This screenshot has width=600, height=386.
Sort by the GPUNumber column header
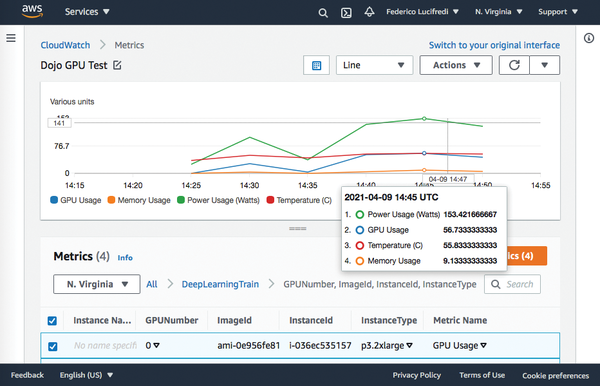click(x=172, y=321)
